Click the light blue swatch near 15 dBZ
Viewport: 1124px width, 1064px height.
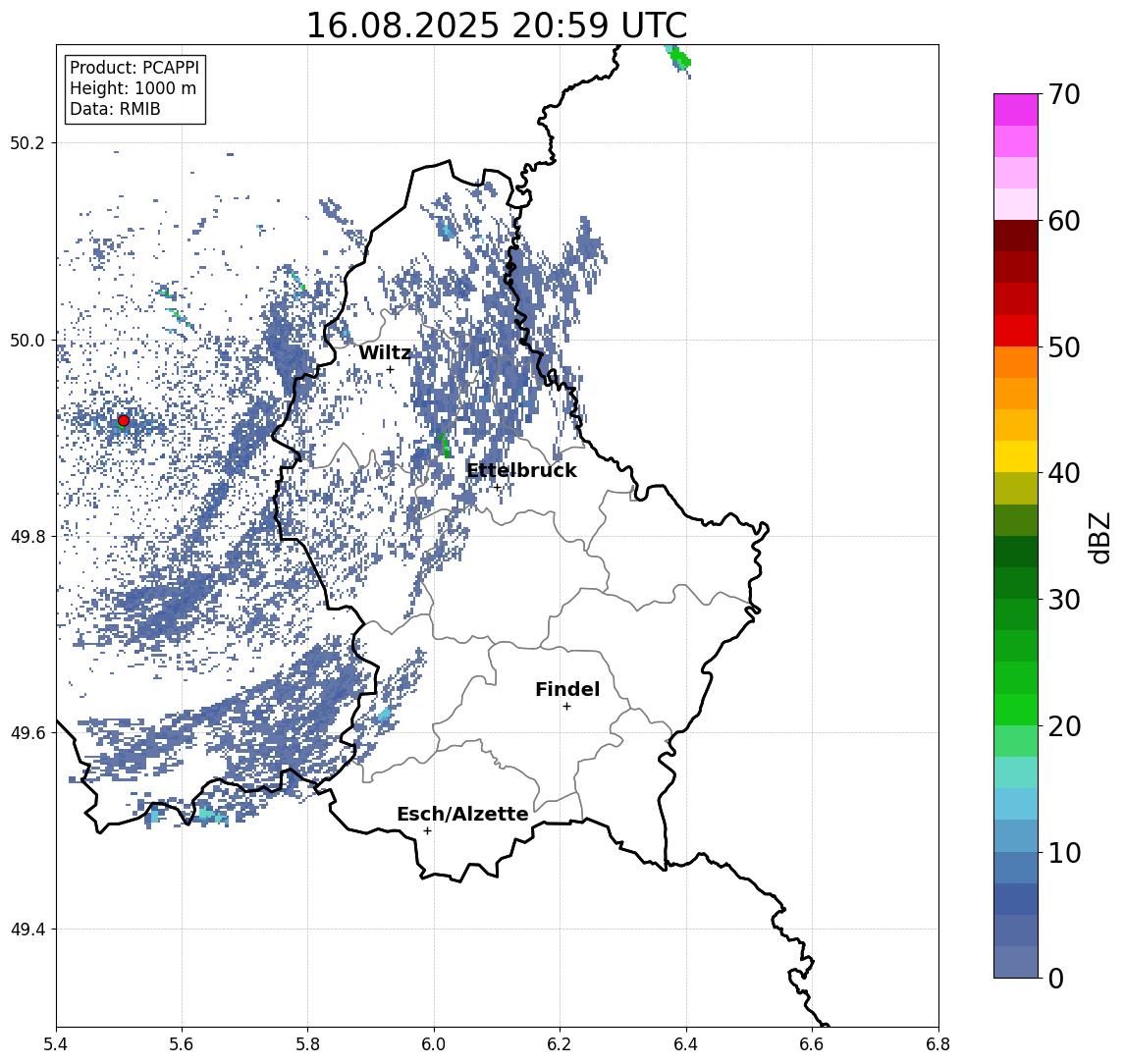(1016, 804)
